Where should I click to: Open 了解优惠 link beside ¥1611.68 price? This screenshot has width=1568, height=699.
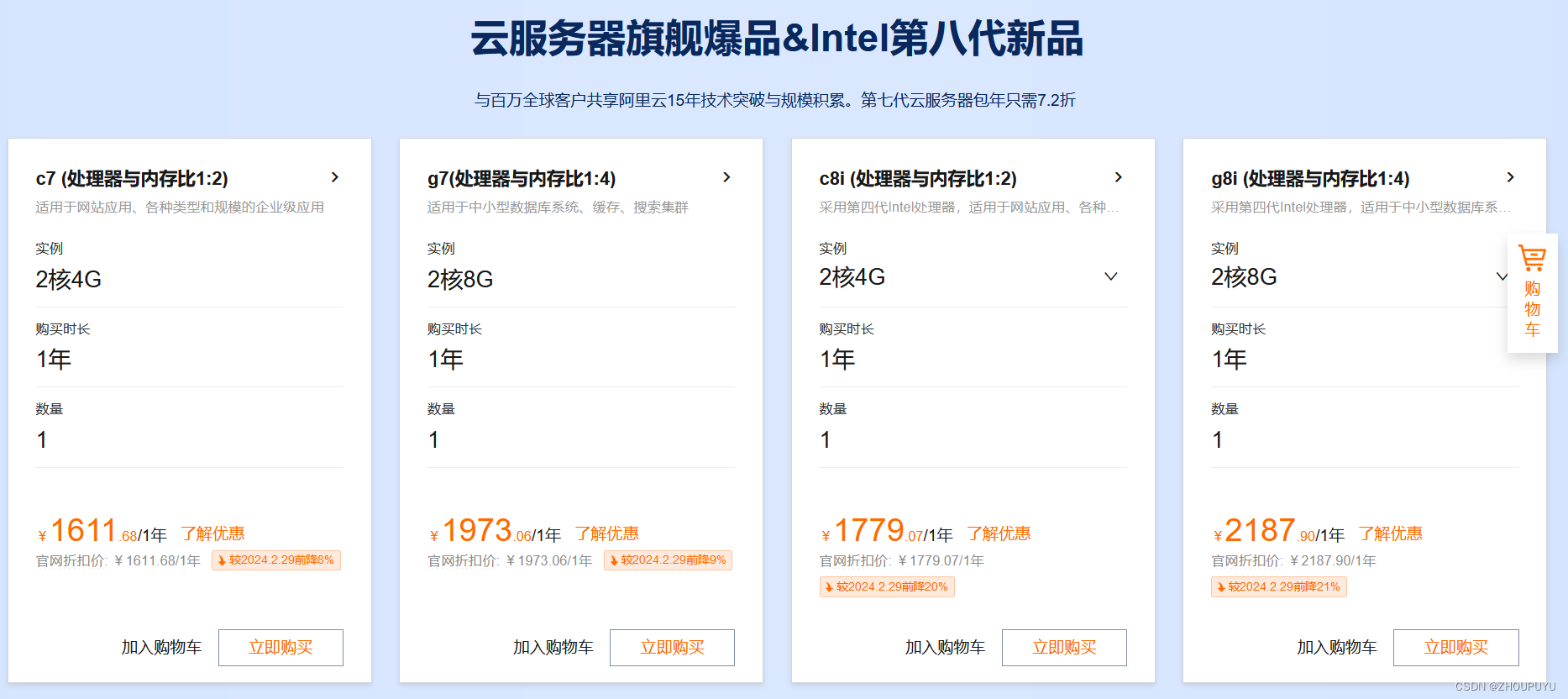212,533
